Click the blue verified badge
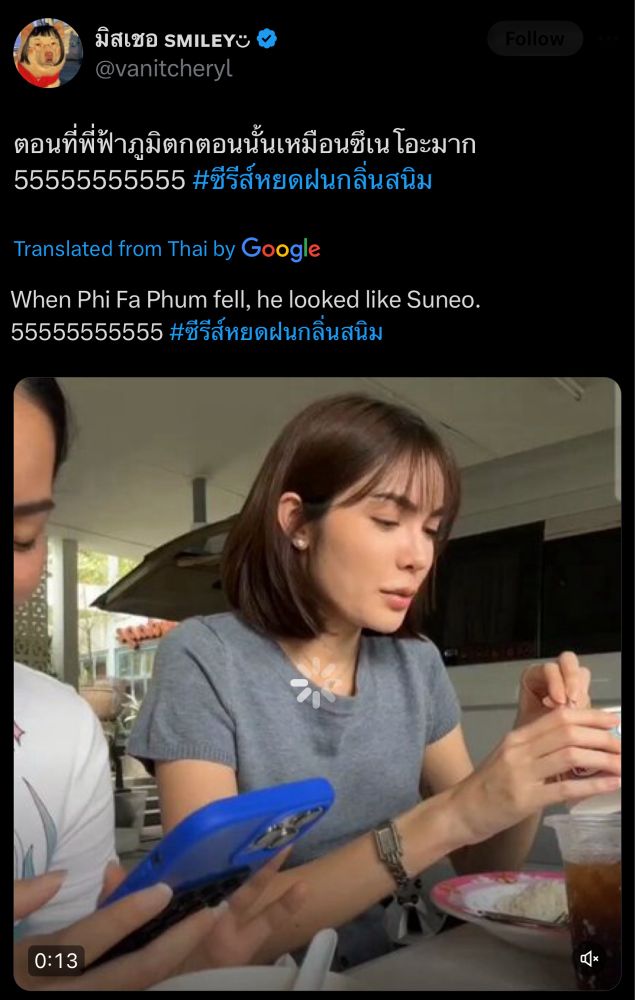 (x=266, y=40)
